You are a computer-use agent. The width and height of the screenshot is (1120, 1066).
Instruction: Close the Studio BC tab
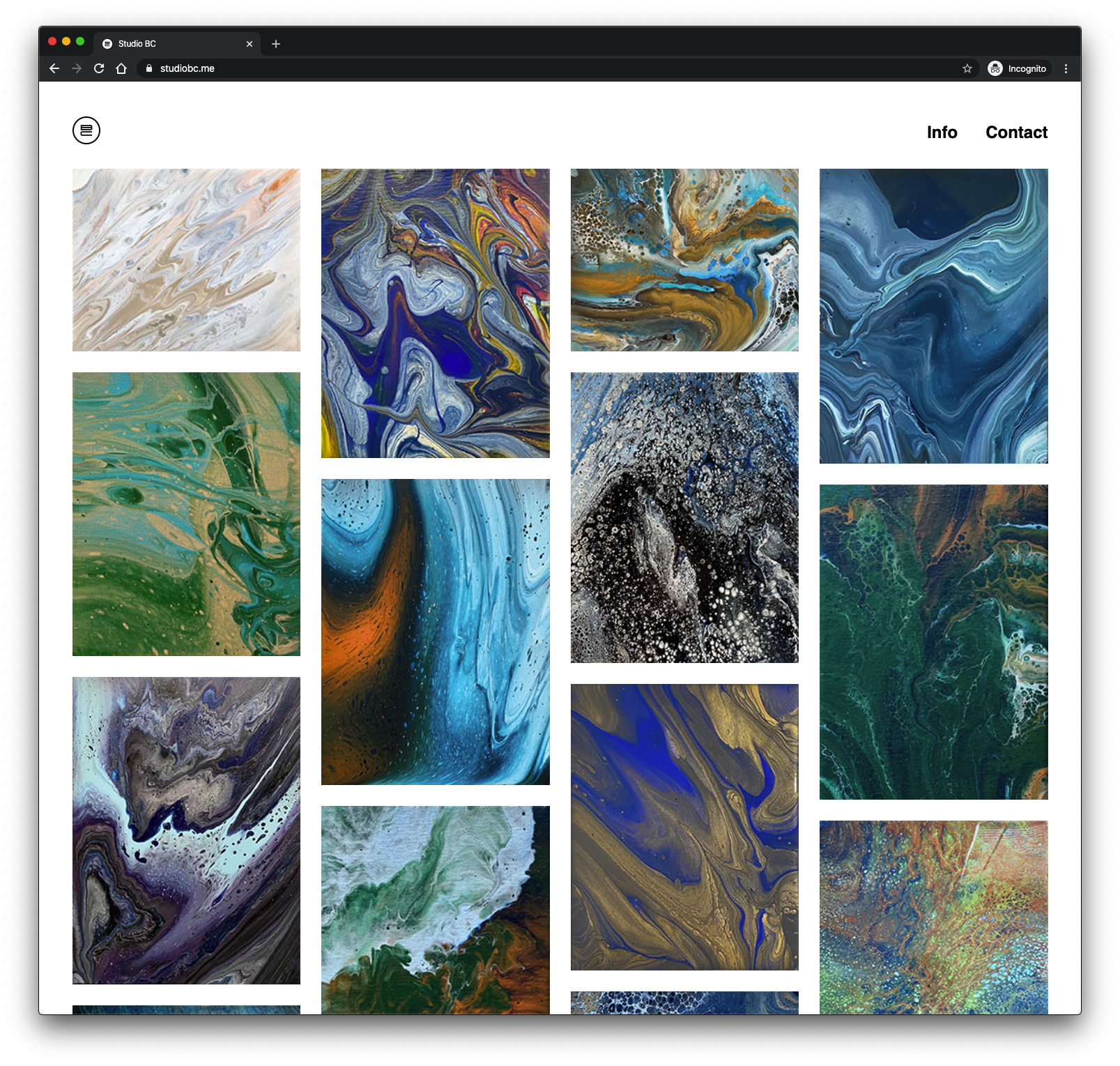pyautogui.click(x=250, y=44)
